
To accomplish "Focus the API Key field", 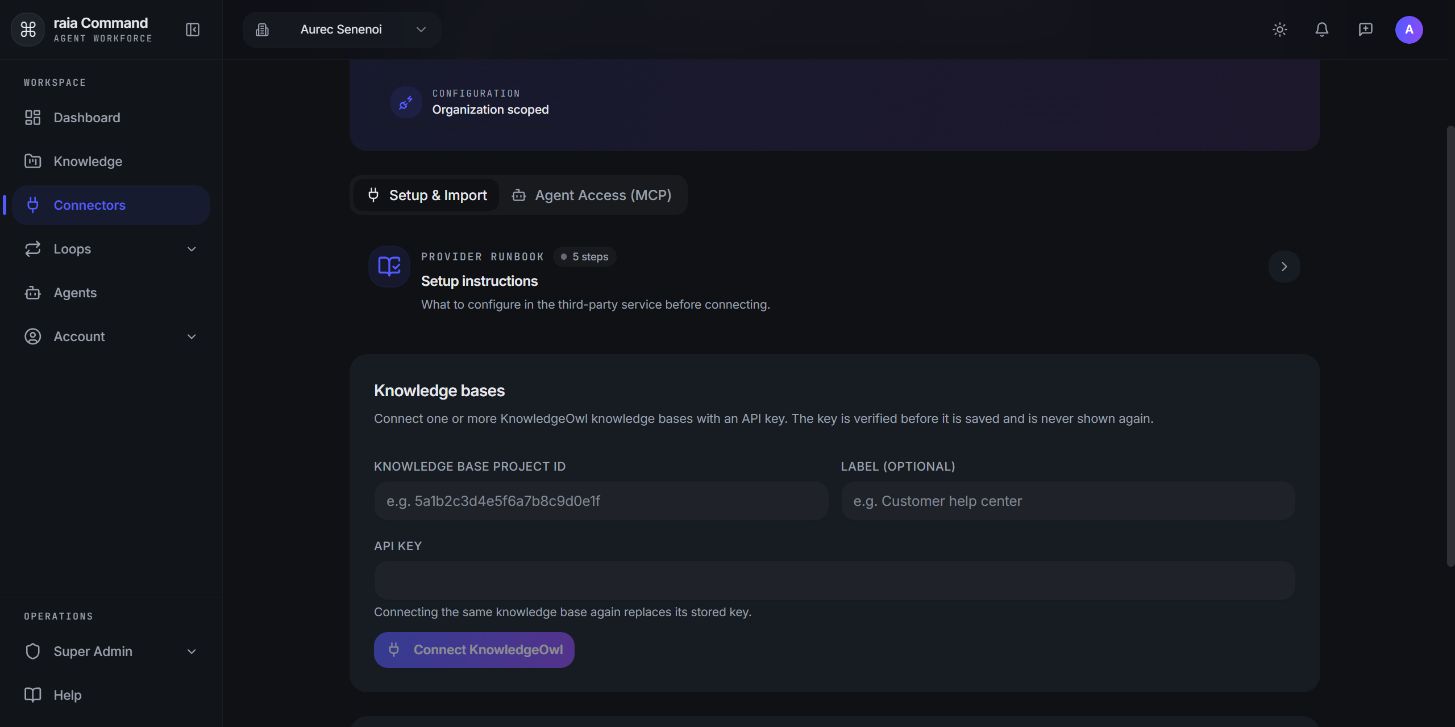I will tap(834, 580).
